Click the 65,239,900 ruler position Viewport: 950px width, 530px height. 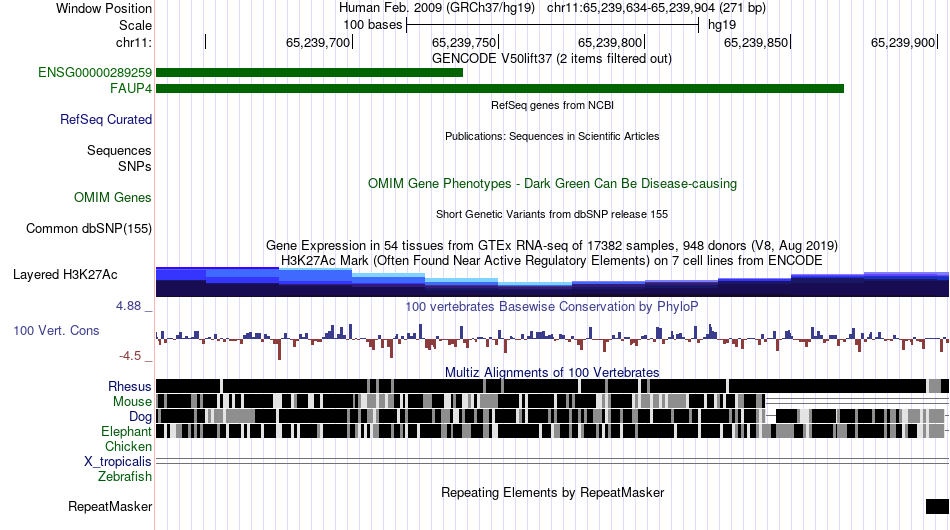point(903,42)
